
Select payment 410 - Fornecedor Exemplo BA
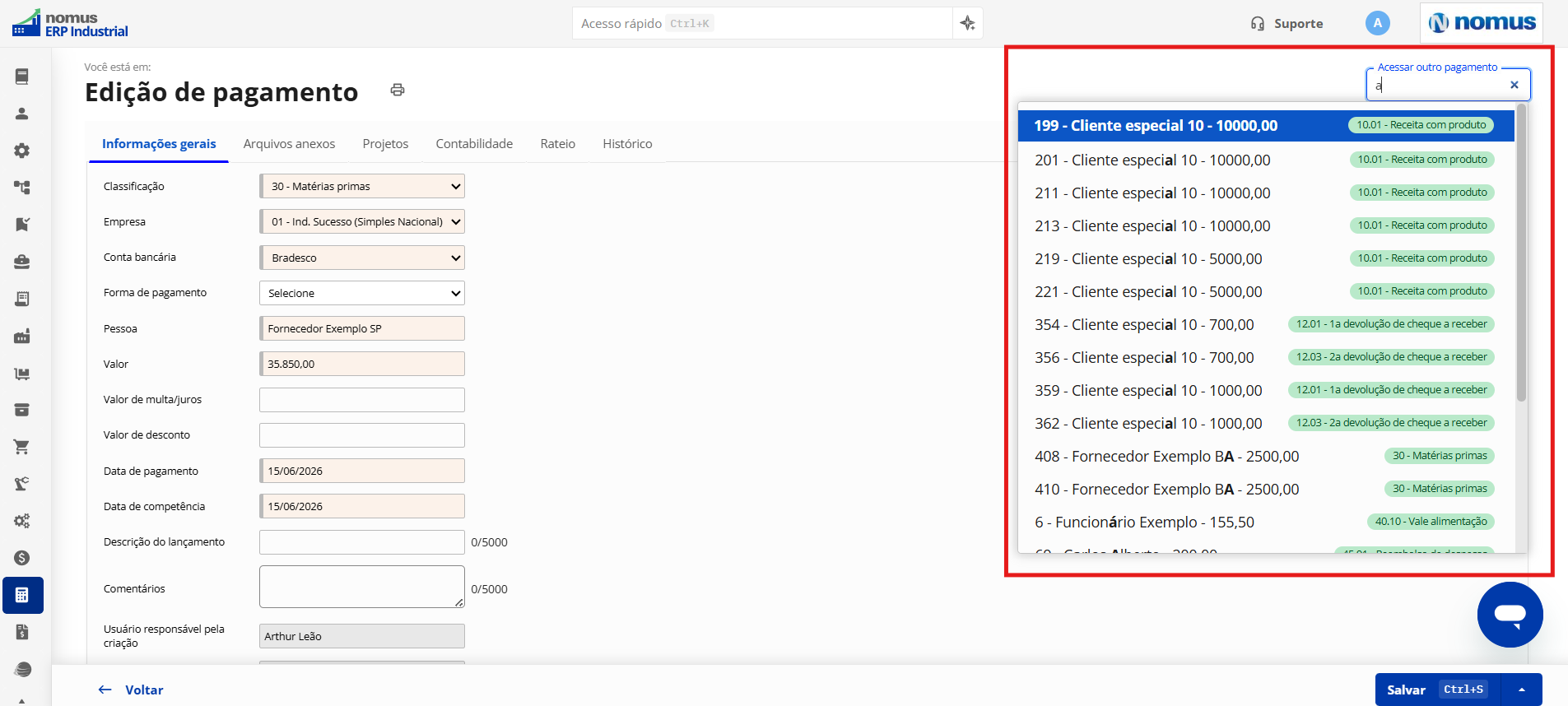coord(1266,489)
